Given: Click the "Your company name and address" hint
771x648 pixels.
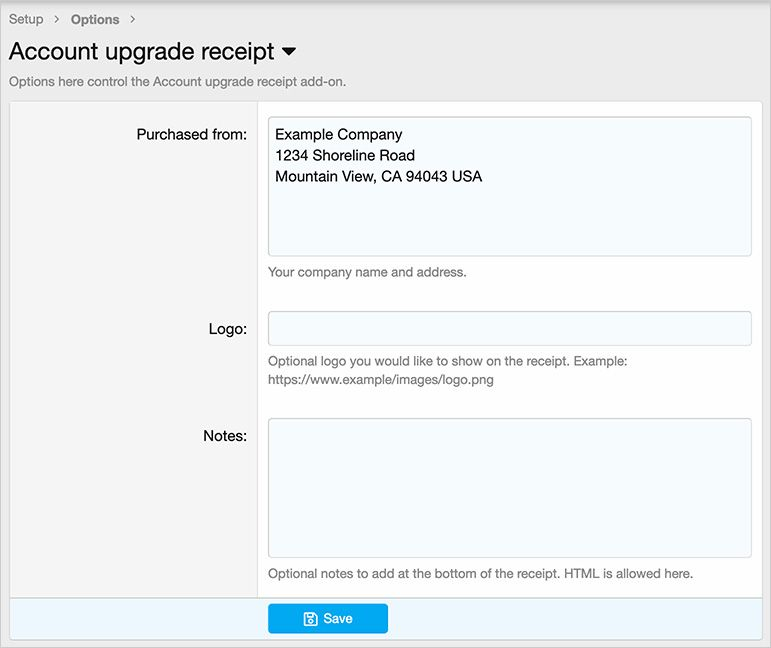Looking at the screenshot, I should (367, 272).
